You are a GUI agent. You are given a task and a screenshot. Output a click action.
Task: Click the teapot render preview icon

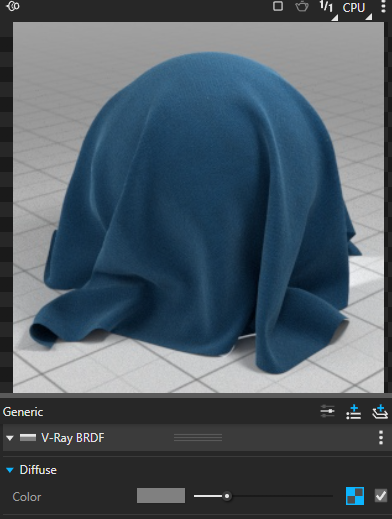click(302, 7)
